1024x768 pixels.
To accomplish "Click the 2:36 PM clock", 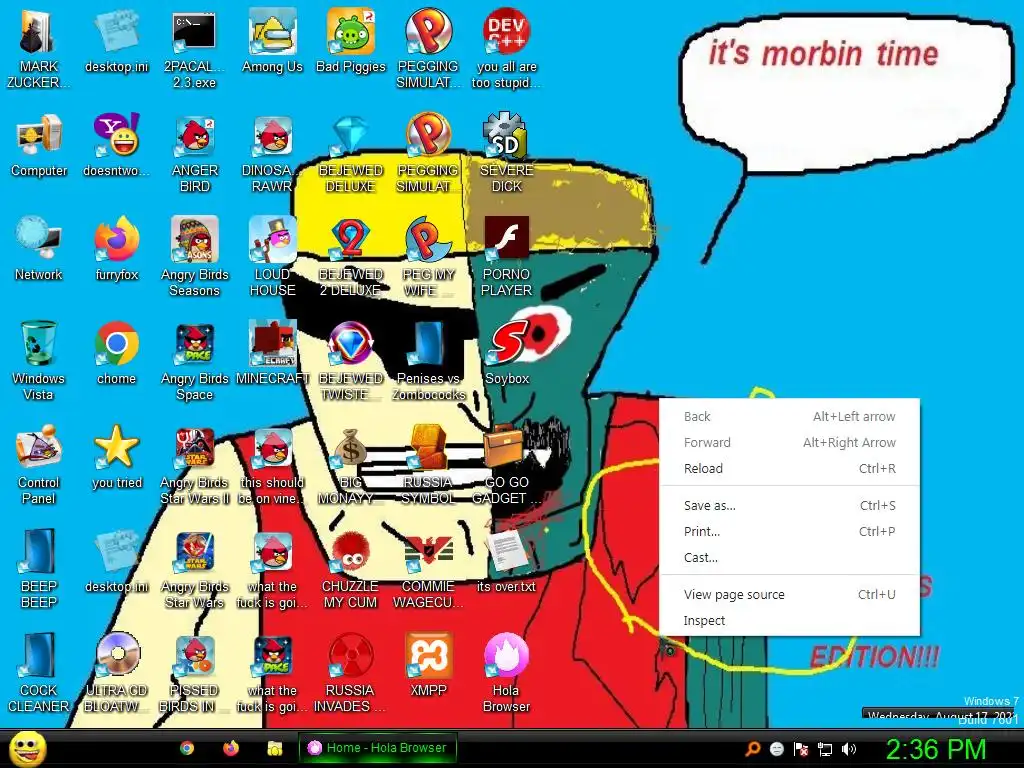I will (x=936, y=749).
